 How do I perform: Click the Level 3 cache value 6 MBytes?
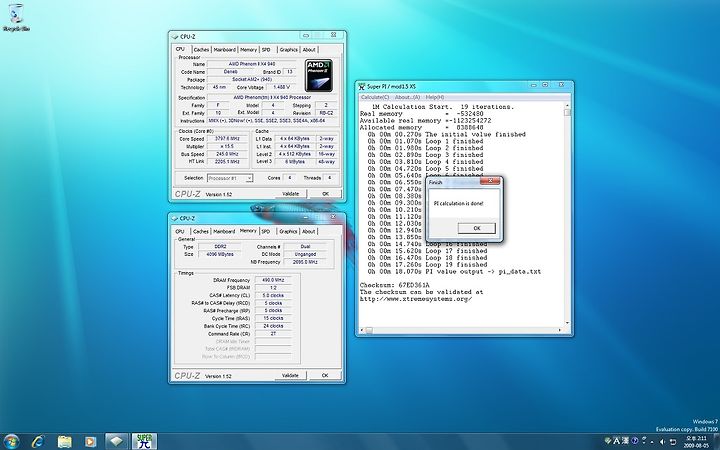(x=294, y=162)
